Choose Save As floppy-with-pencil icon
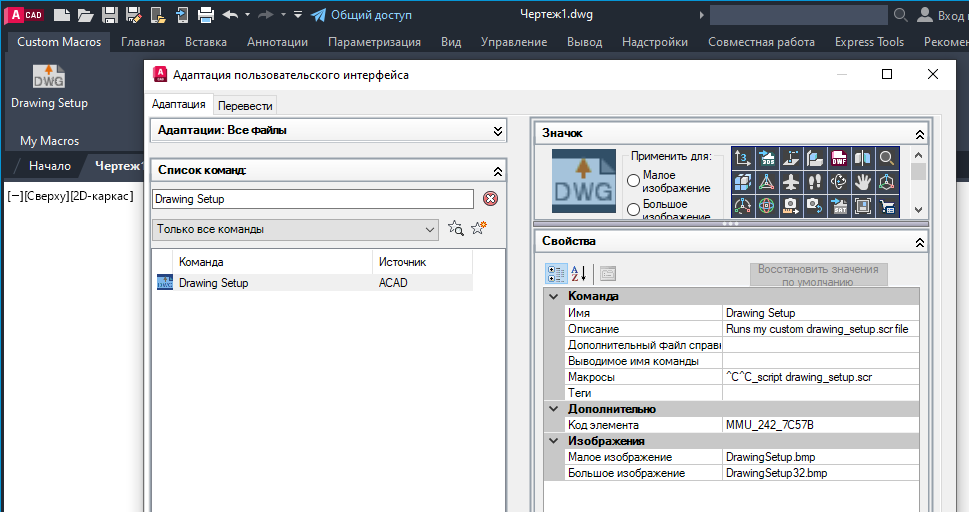 [133, 15]
